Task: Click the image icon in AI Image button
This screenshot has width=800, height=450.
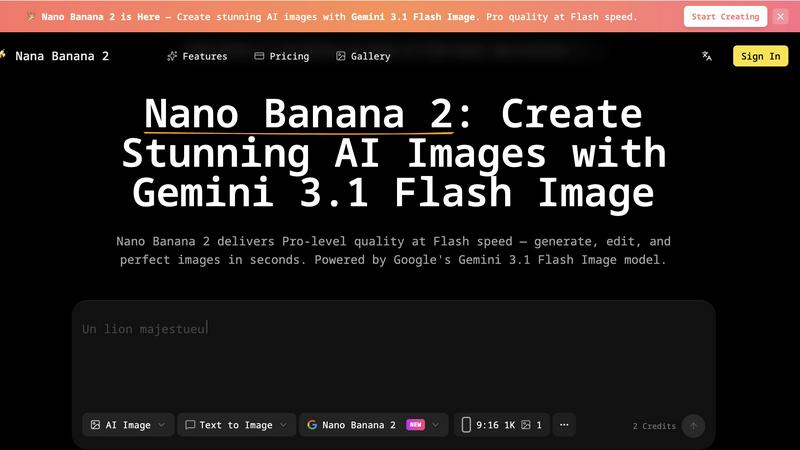Action: click(x=95, y=425)
